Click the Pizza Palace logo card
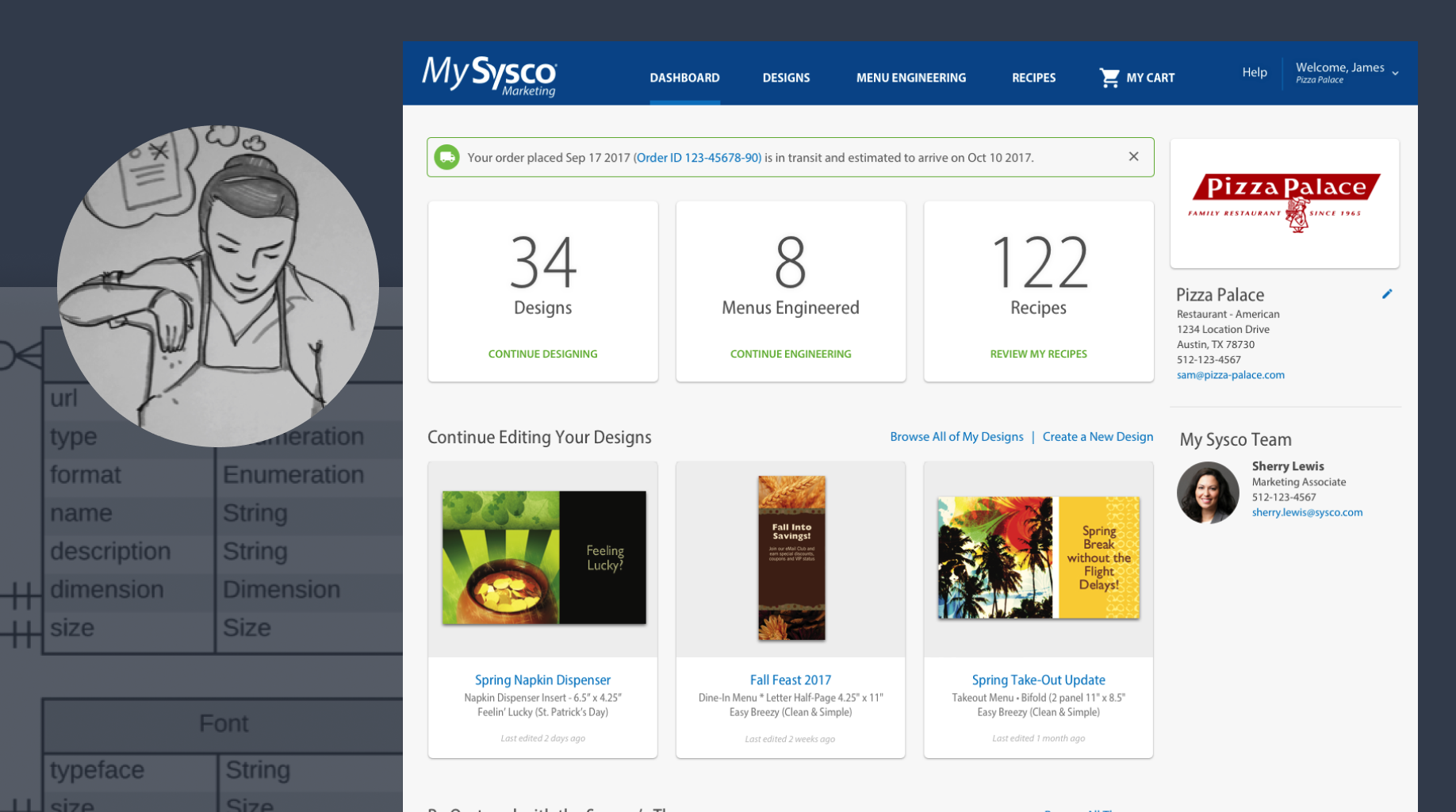This screenshot has width=1456, height=812. [x=1285, y=203]
